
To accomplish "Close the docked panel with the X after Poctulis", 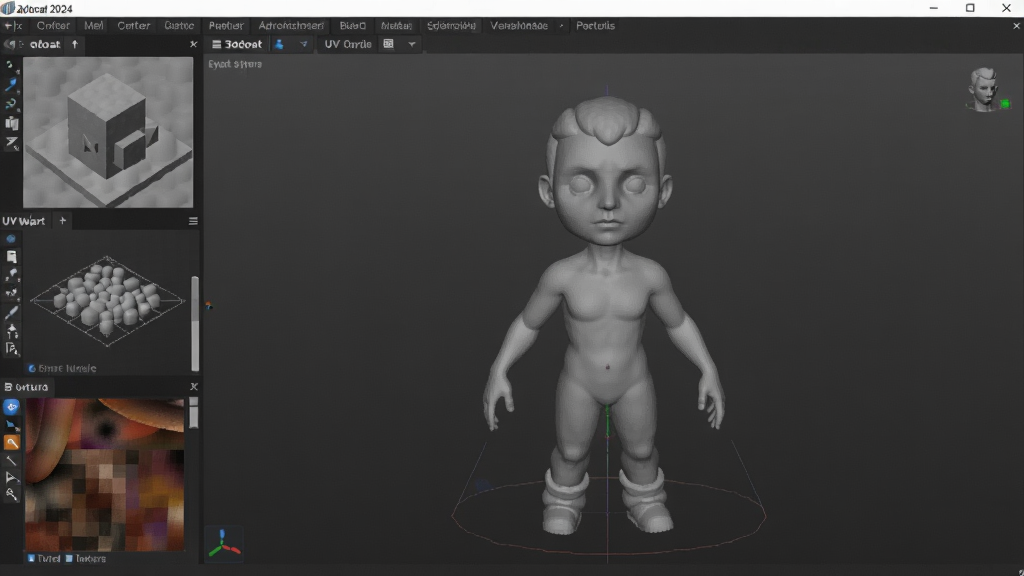I will tap(1016, 26).
